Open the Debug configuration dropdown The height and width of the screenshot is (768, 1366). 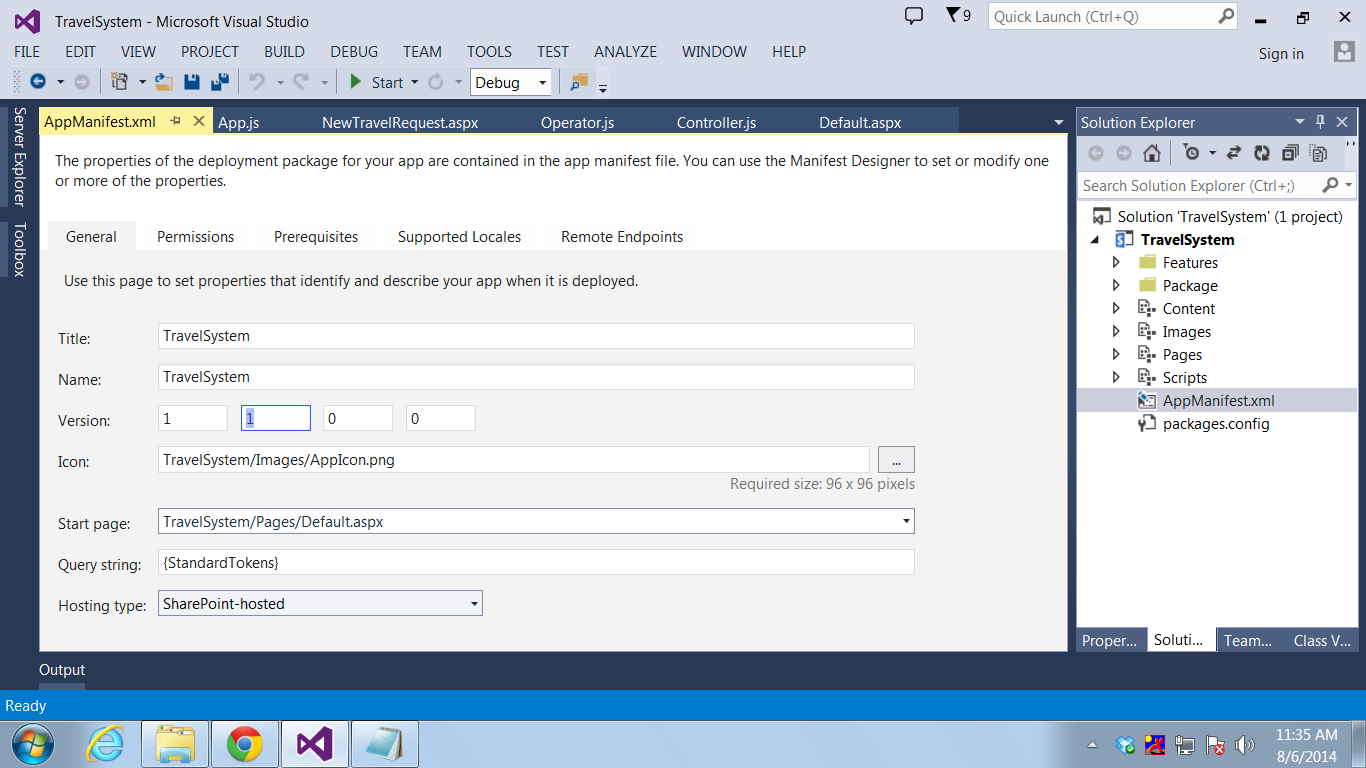pos(511,83)
